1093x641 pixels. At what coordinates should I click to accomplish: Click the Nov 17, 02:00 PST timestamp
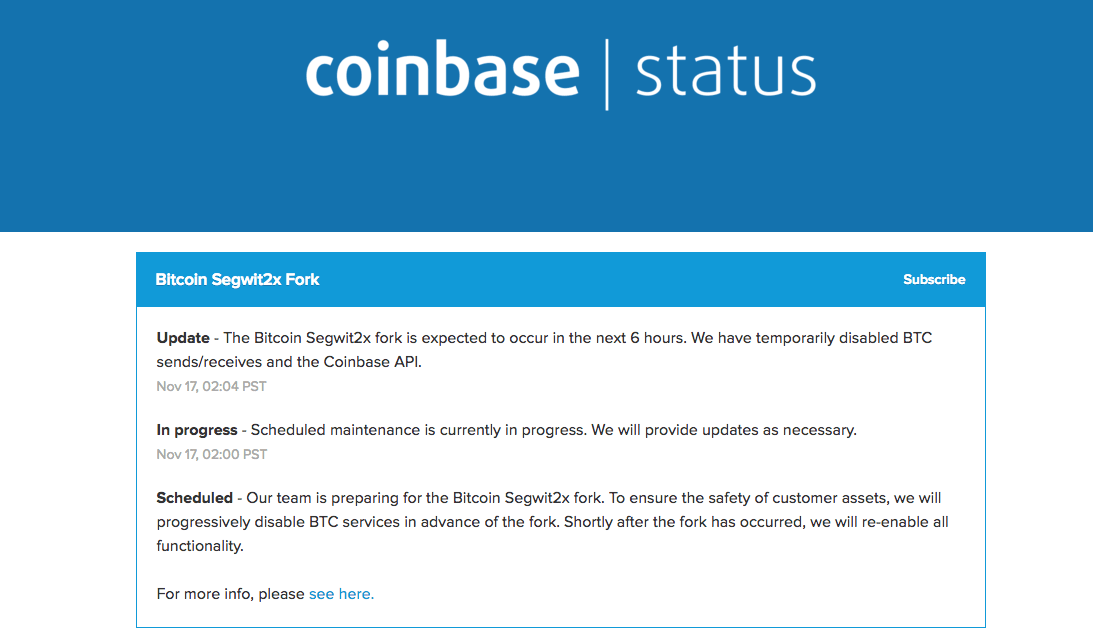(x=212, y=454)
